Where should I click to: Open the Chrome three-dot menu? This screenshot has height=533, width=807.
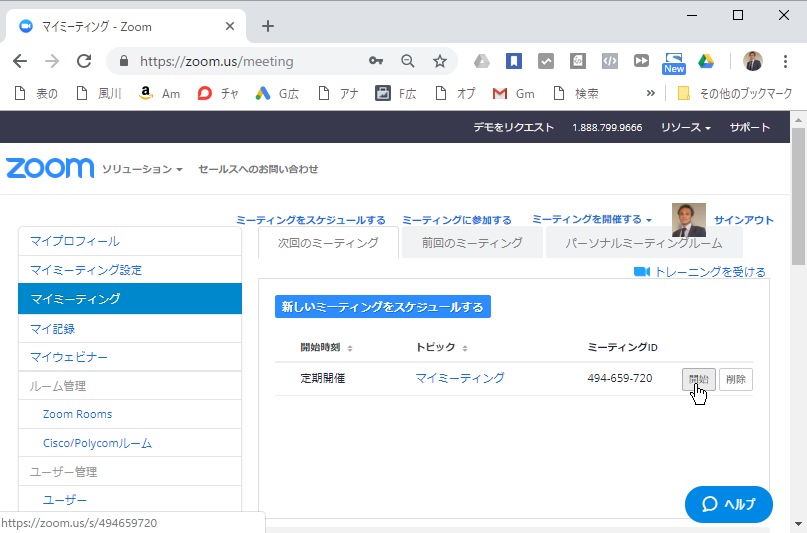[785, 61]
